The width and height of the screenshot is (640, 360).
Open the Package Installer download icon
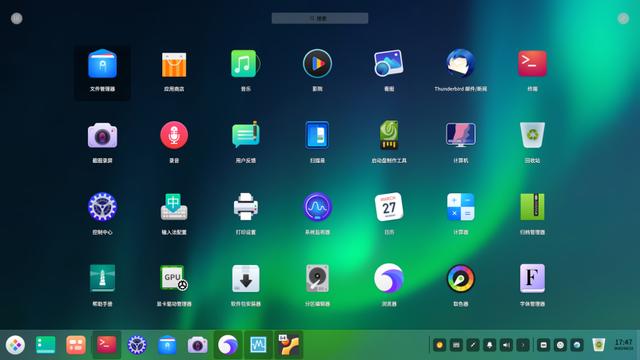click(245, 278)
